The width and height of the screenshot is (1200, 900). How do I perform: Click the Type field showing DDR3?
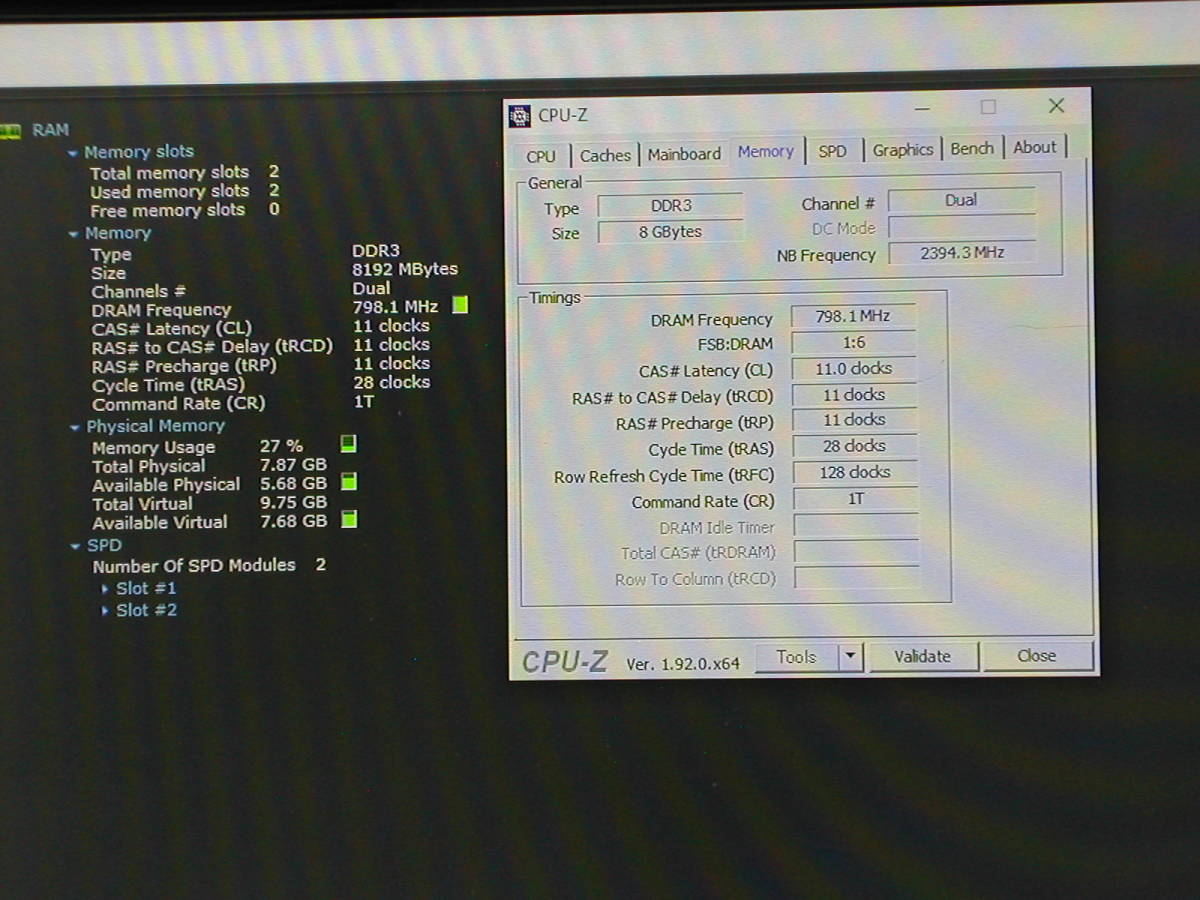(671, 205)
